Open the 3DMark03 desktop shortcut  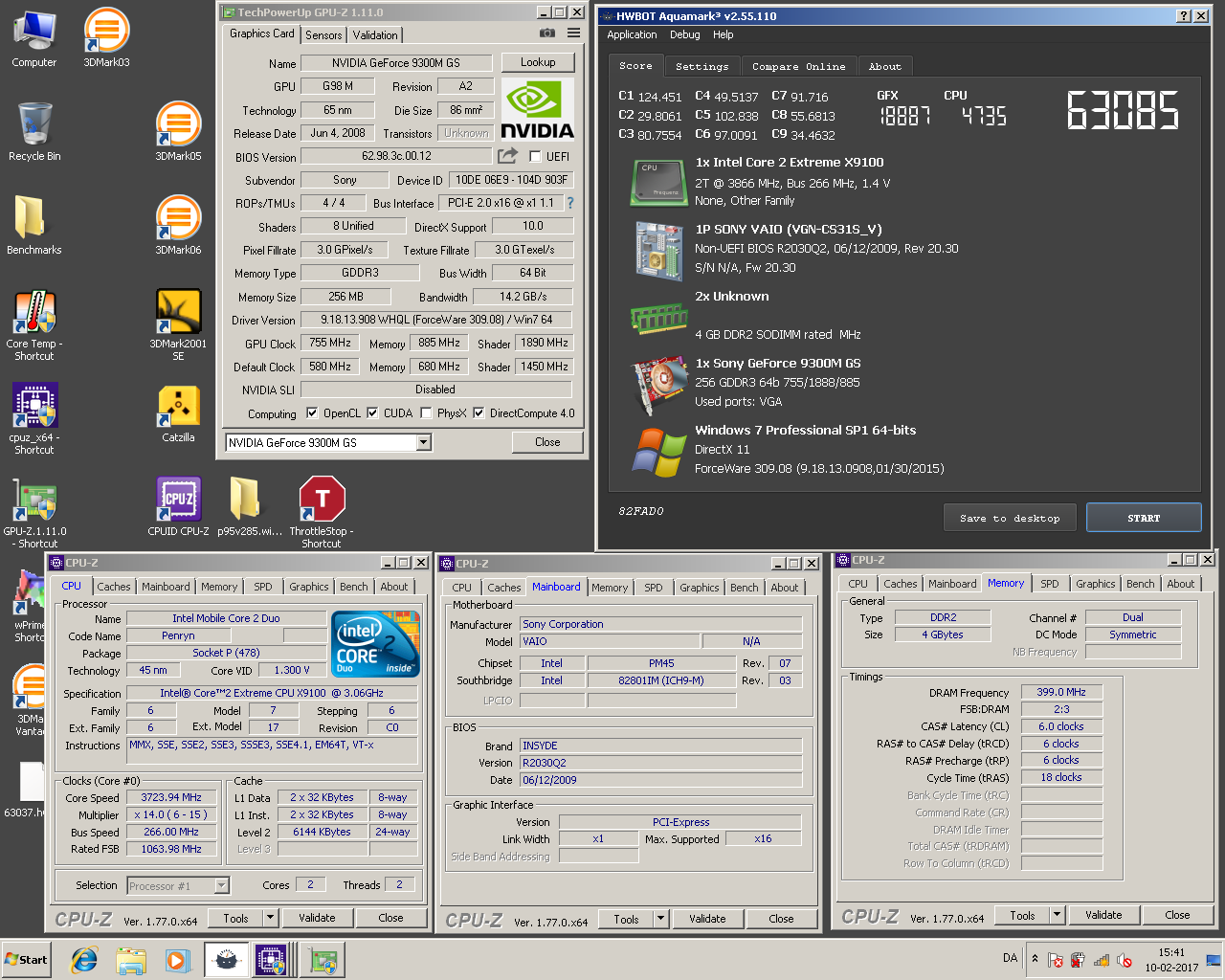coord(106,38)
